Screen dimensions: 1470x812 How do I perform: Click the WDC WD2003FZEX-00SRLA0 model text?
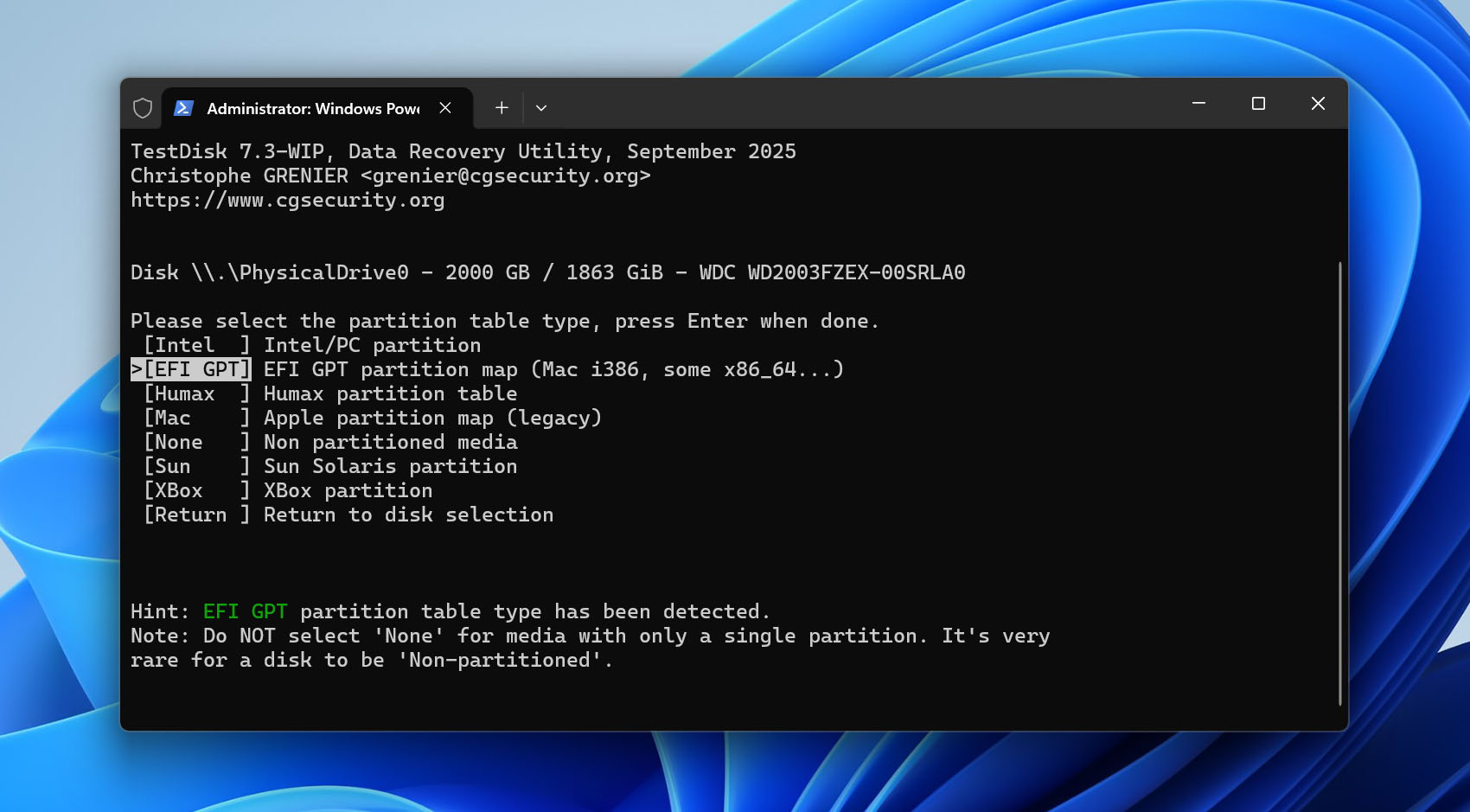(833, 272)
